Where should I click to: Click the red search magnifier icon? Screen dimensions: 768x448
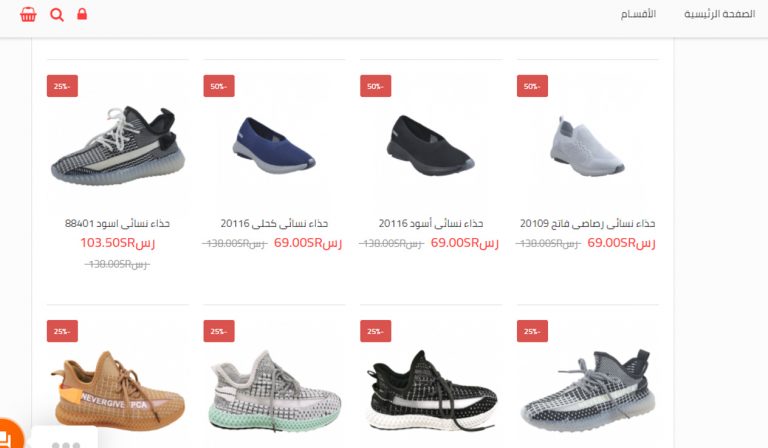coord(57,15)
